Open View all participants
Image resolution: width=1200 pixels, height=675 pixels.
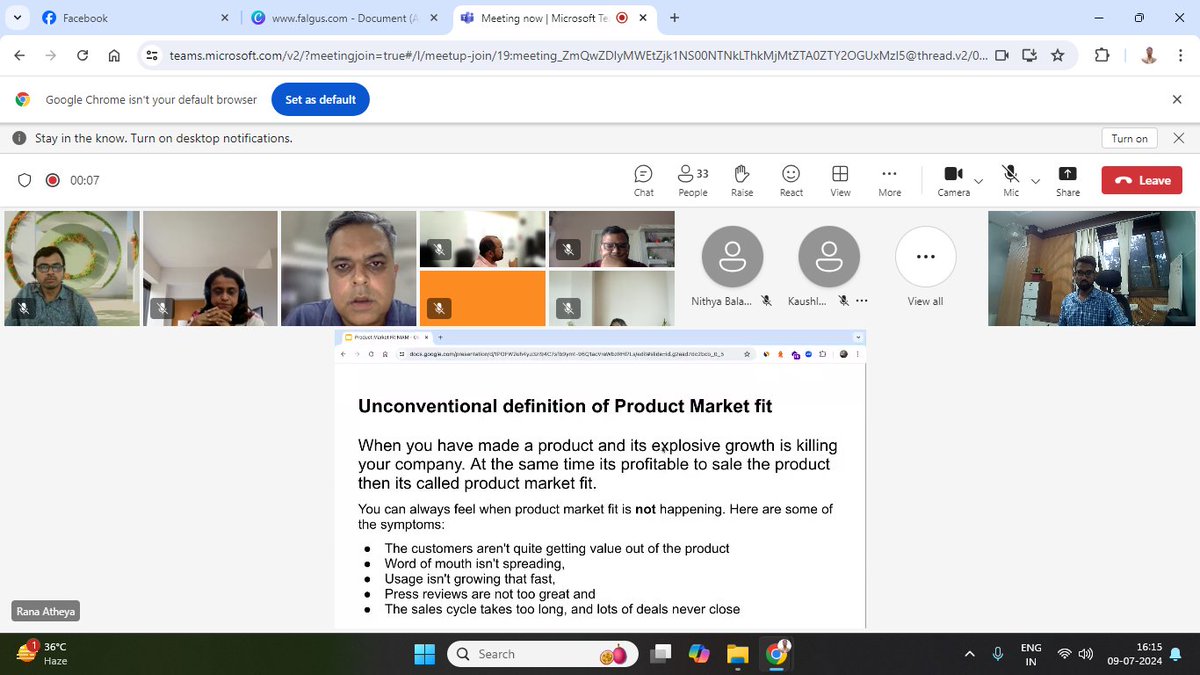point(925,266)
